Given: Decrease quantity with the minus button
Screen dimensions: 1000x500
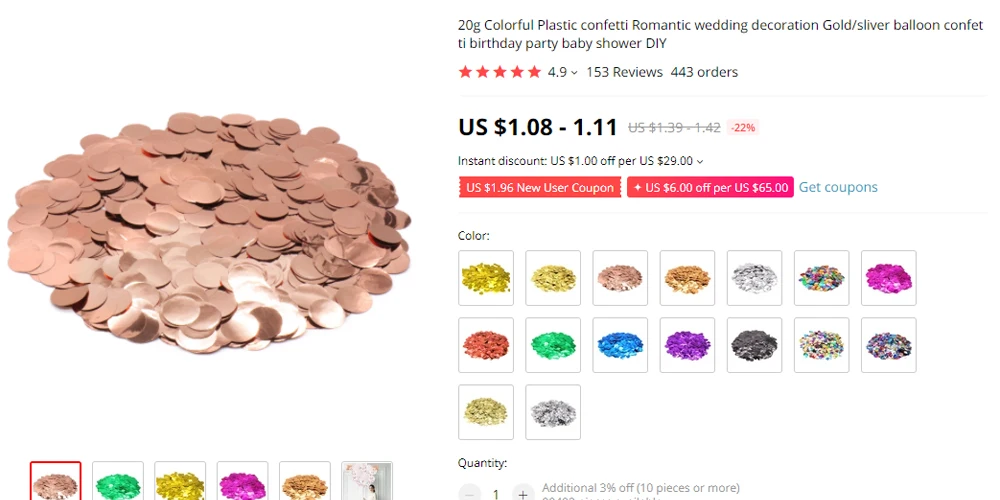Looking at the screenshot, I should pyautogui.click(x=469, y=494).
